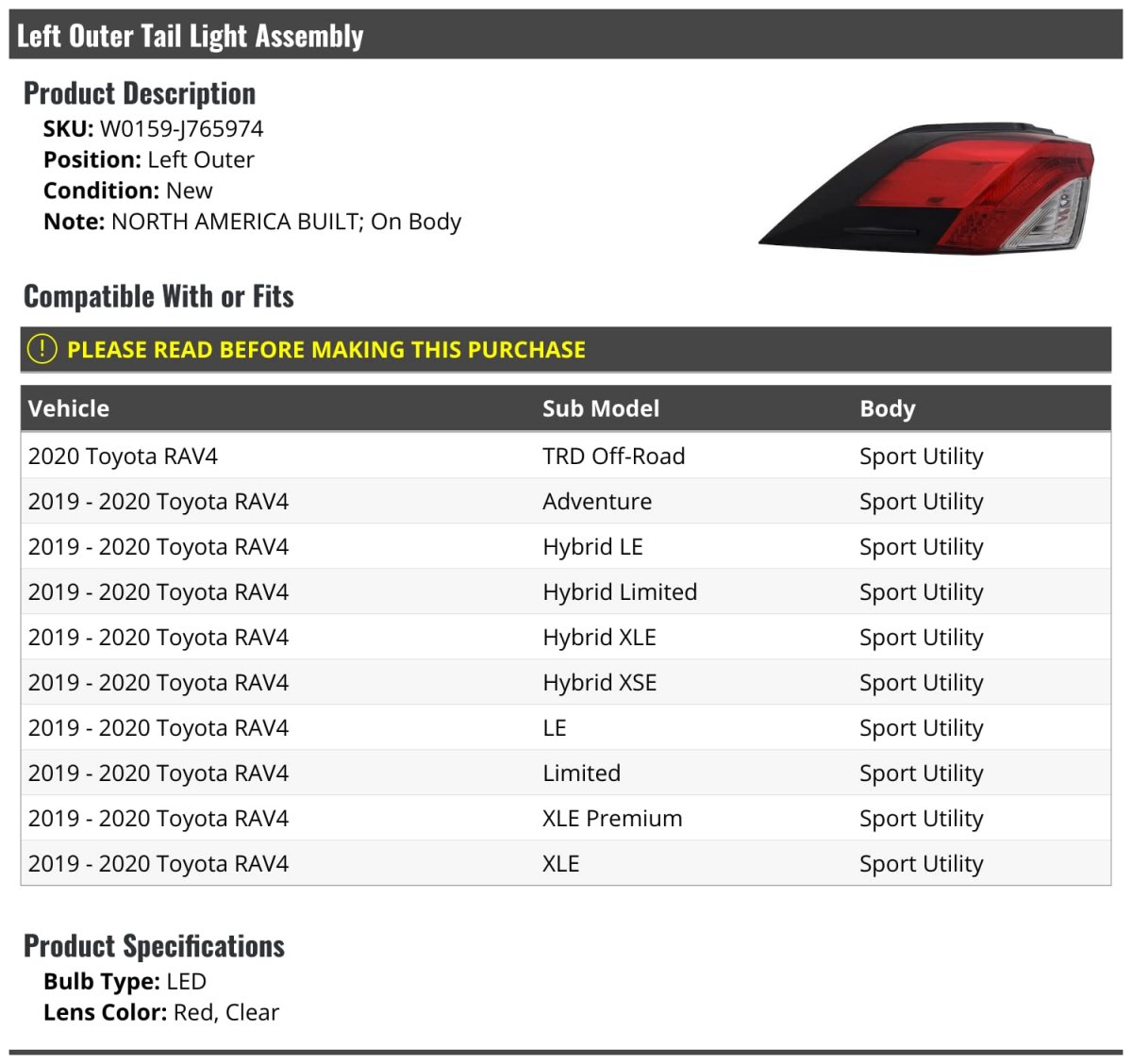Select the Limited sub model cell
The image size is (1132, 1064).
pos(581,773)
